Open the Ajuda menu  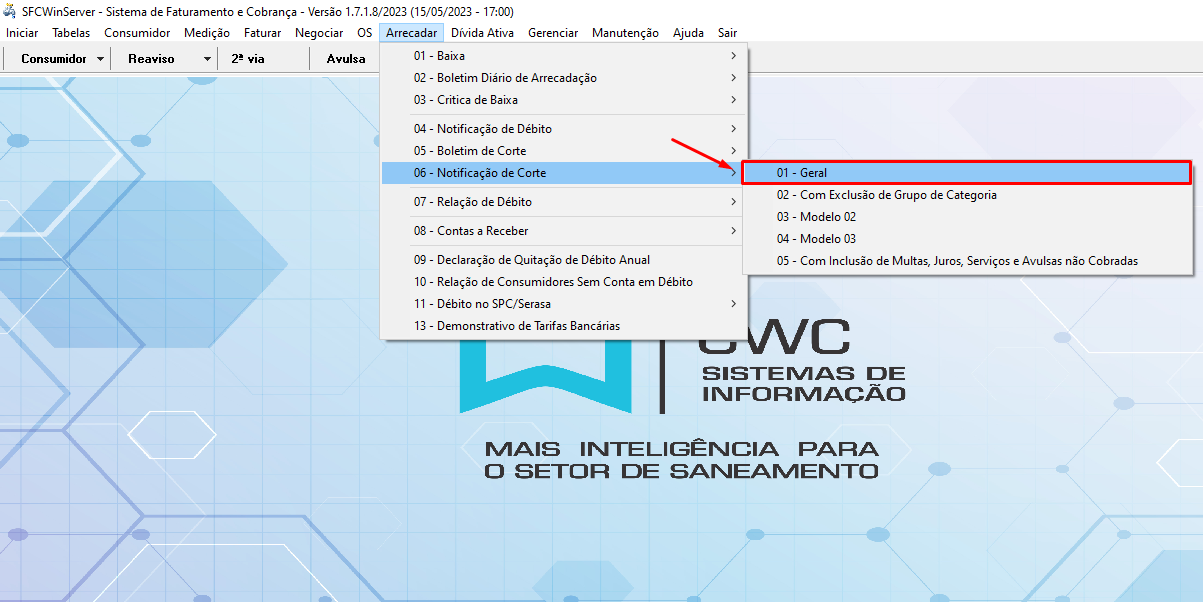coord(688,33)
